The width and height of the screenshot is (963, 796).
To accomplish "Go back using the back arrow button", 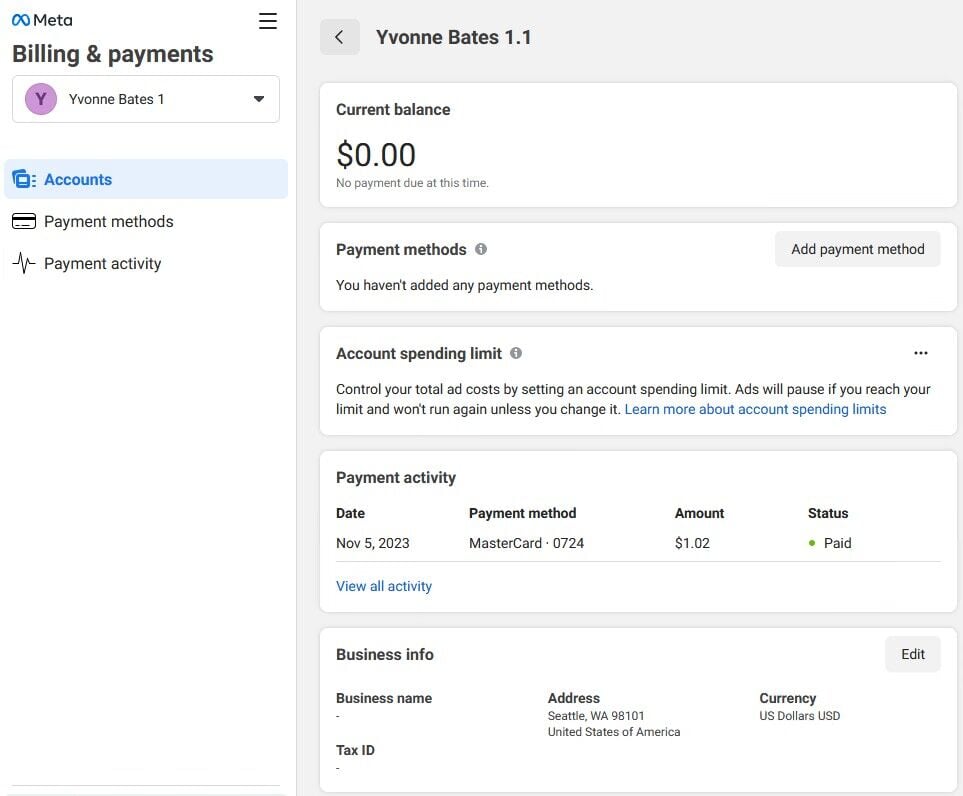I will 340,37.
